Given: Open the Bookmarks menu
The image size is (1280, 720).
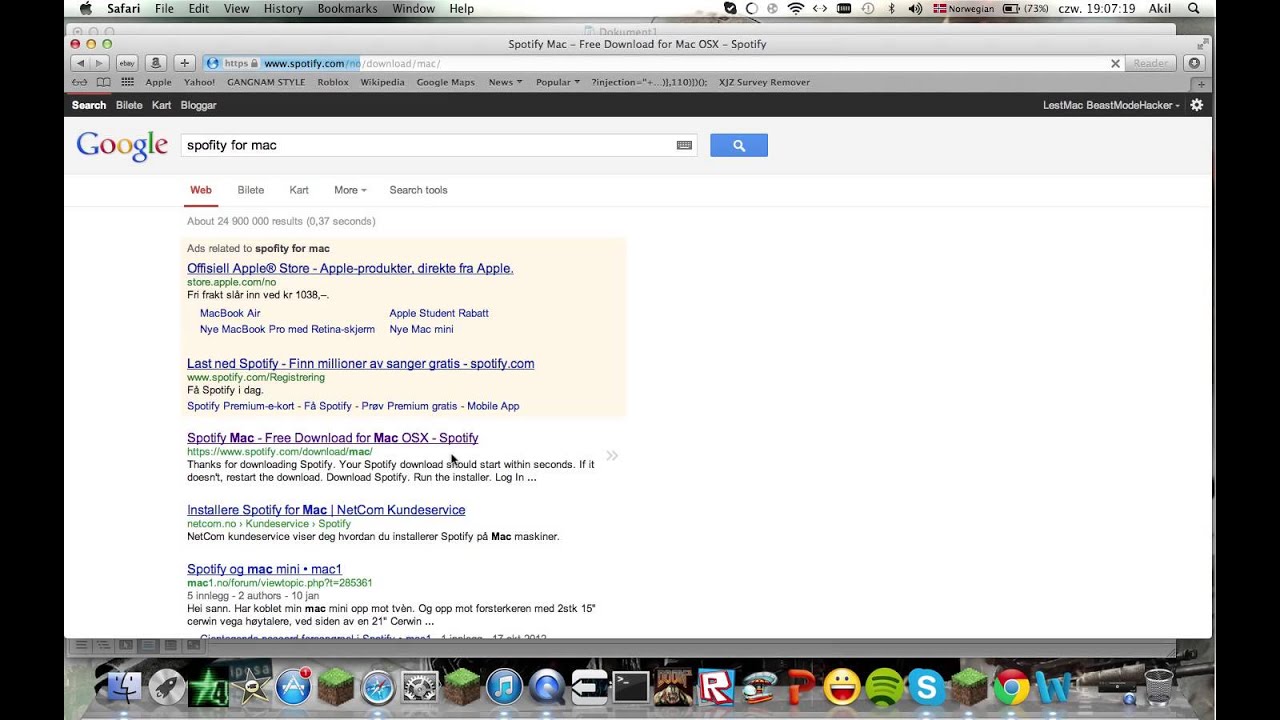Looking at the screenshot, I should click(347, 8).
